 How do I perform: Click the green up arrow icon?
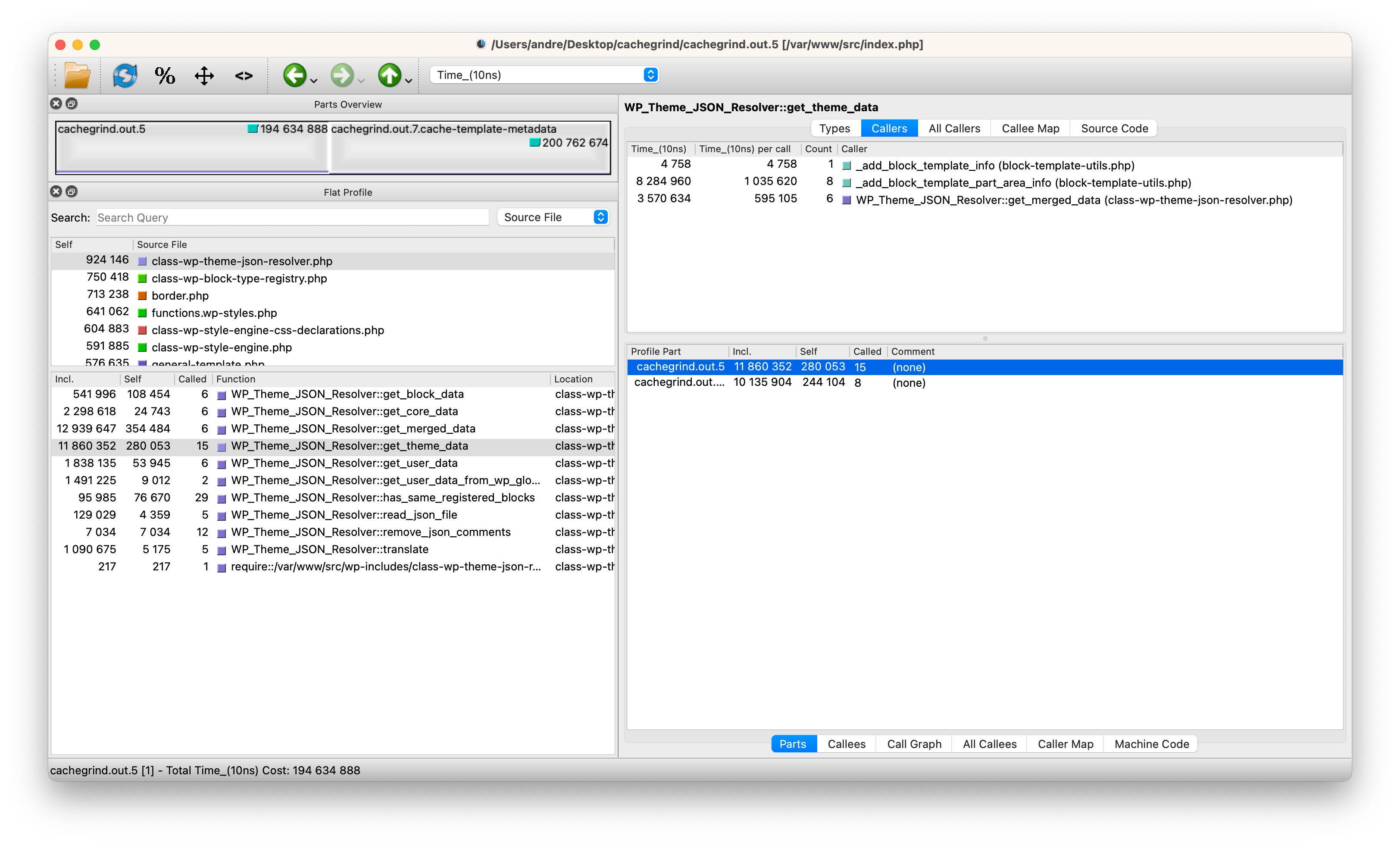click(x=389, y=75)
